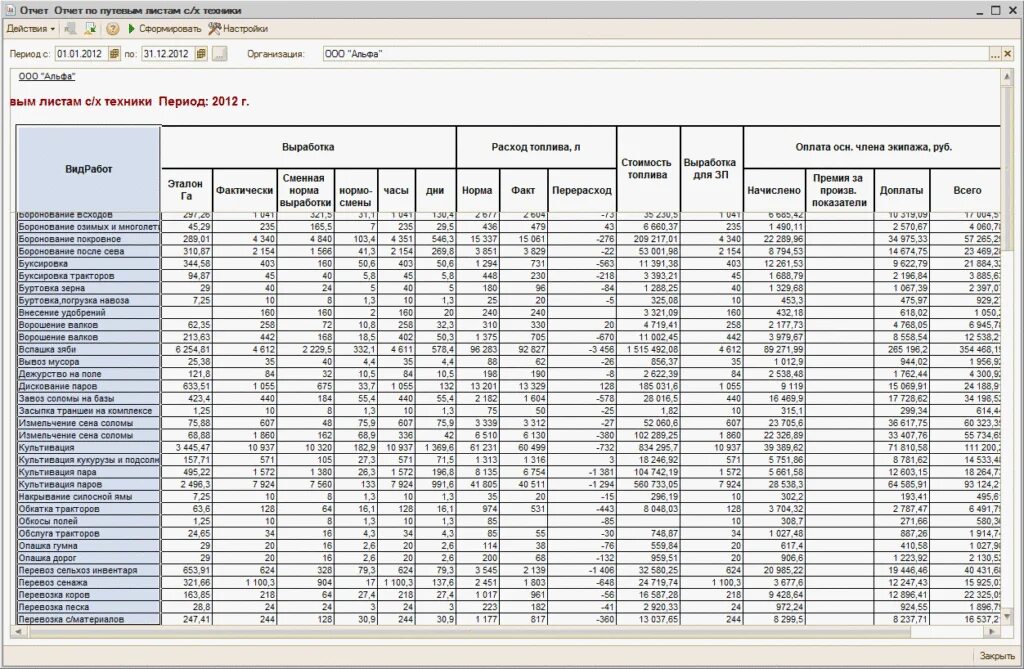Click Сформировать to generate the report
1024x669 pixels.
click(165, 29)
